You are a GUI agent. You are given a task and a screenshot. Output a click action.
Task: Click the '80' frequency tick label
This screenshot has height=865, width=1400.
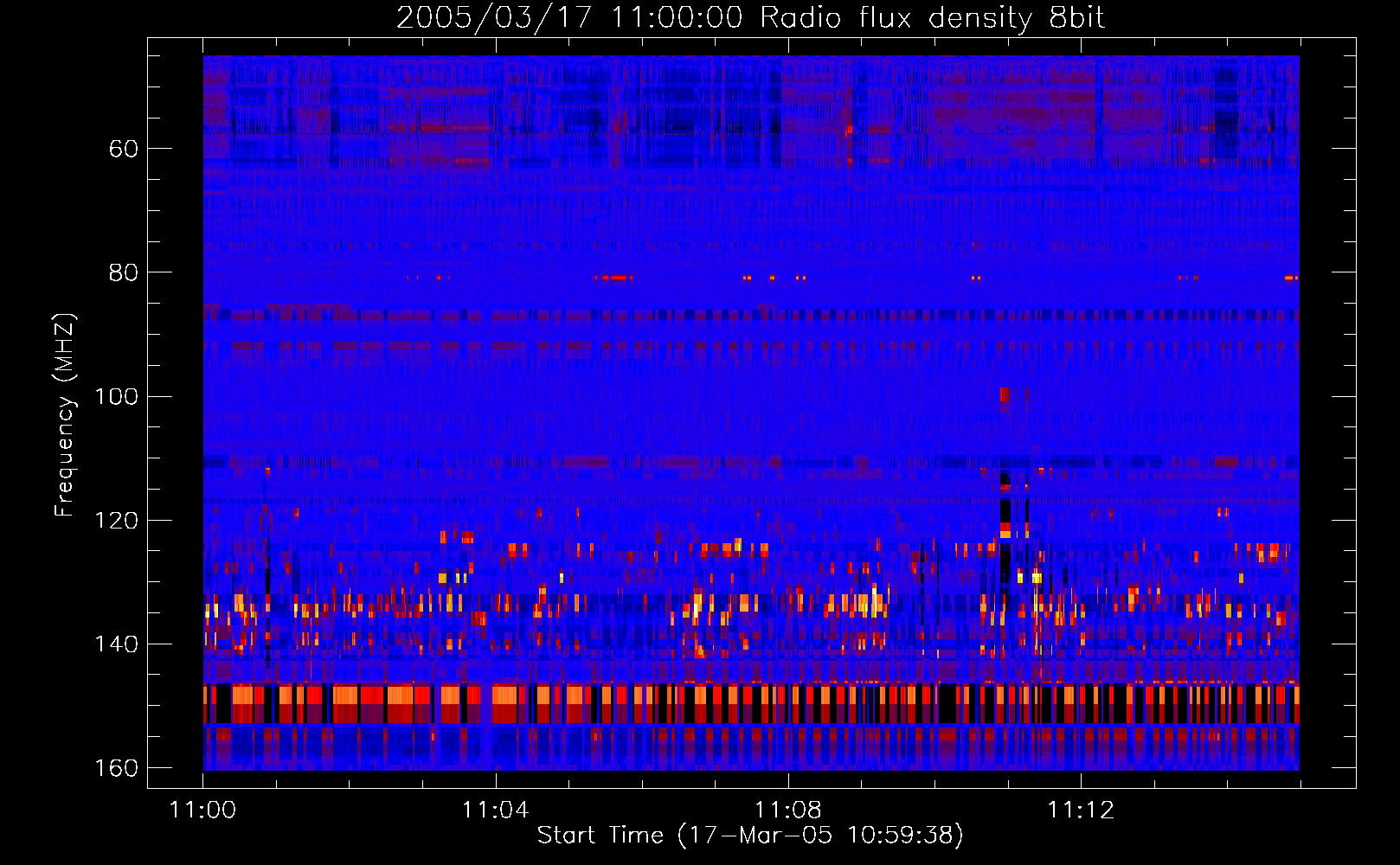[124, 272]
